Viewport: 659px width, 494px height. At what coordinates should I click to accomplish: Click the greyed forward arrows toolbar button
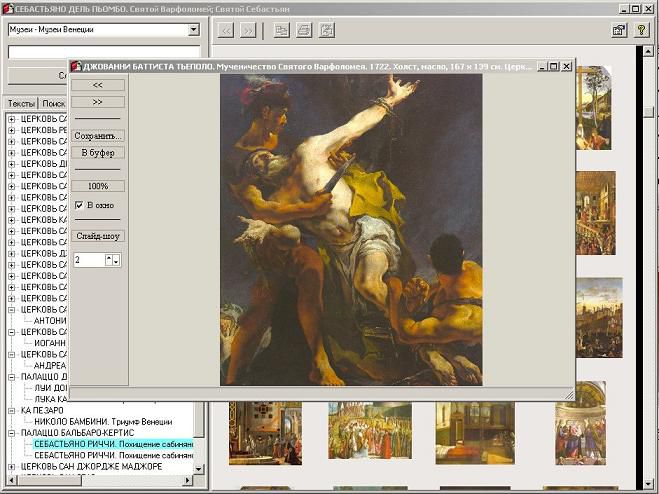(x=249, y=30)
